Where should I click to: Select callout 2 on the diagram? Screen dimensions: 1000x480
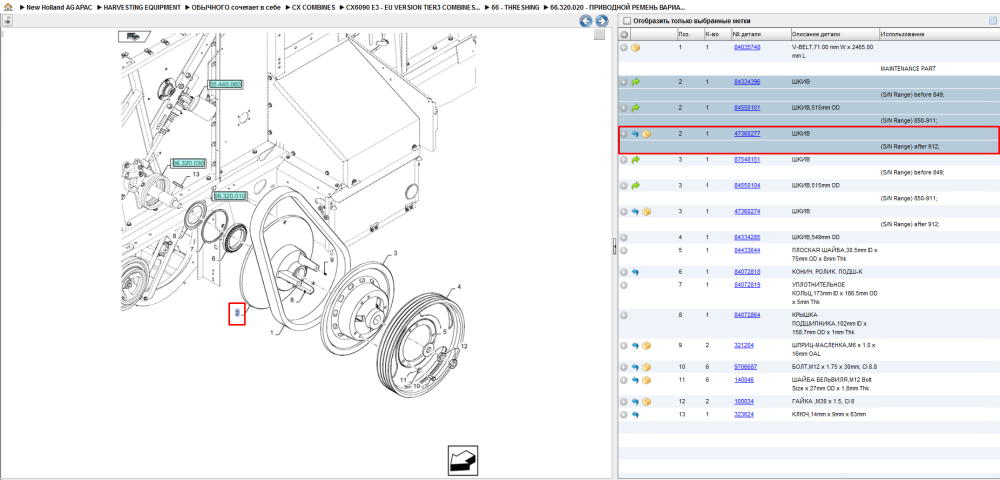coord(237,313)
